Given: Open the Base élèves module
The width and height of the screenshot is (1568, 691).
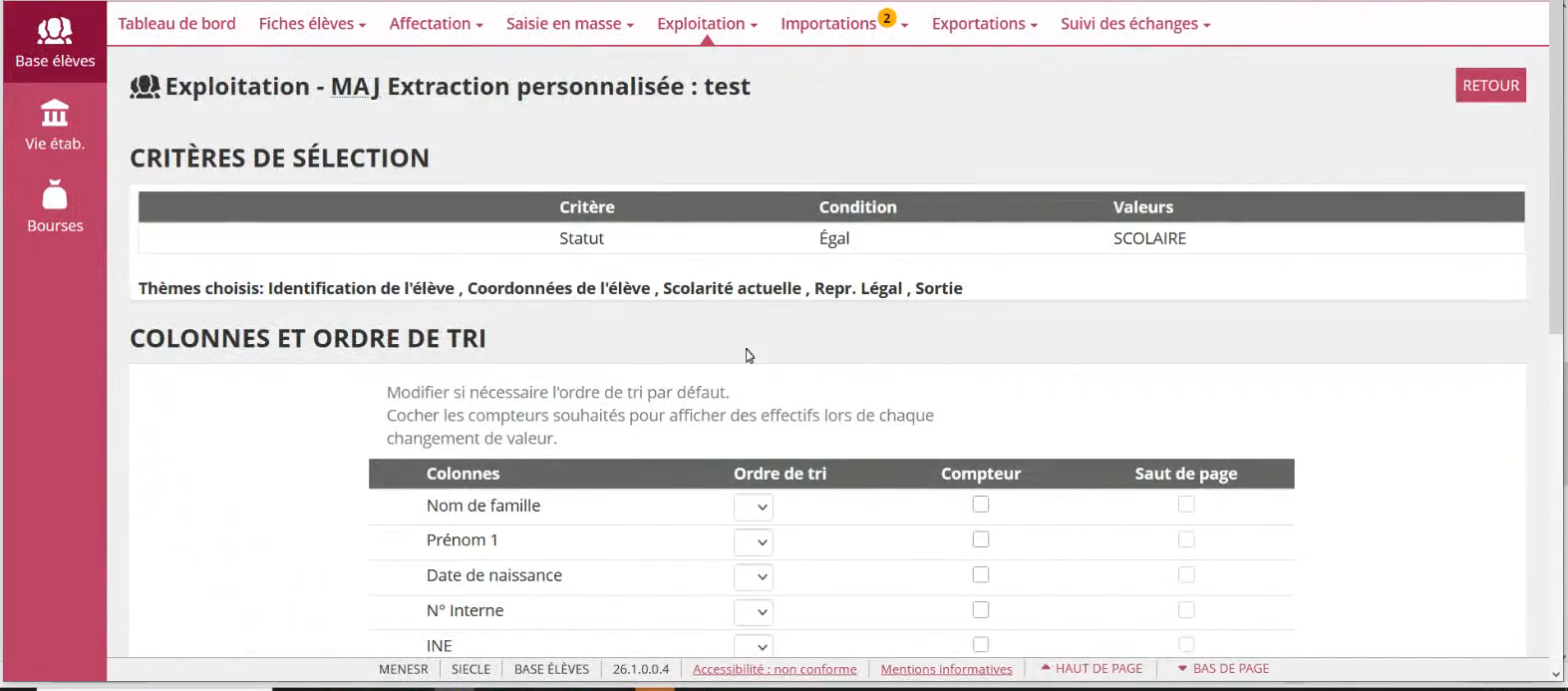Looking at the screenshot, I should (x=55, y=42).
